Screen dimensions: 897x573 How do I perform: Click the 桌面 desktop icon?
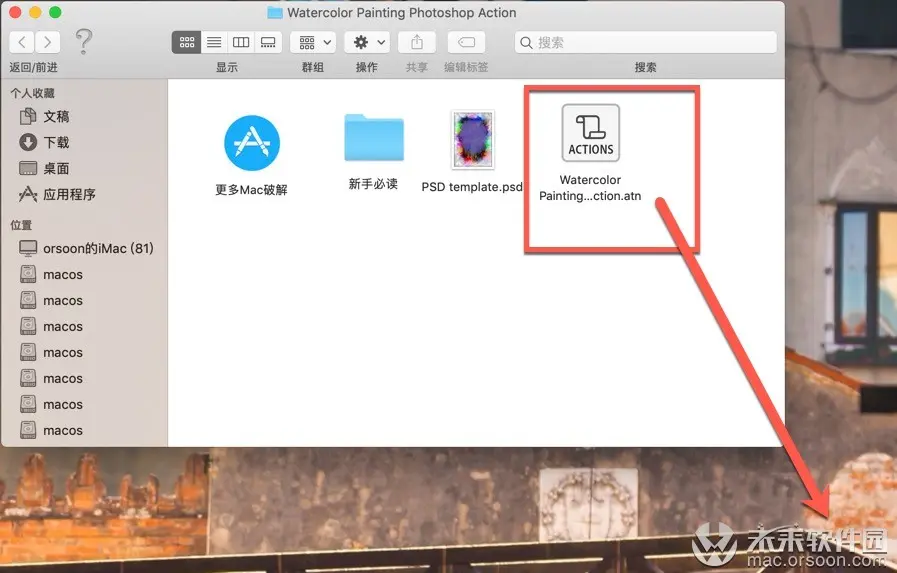click(28, 168)
